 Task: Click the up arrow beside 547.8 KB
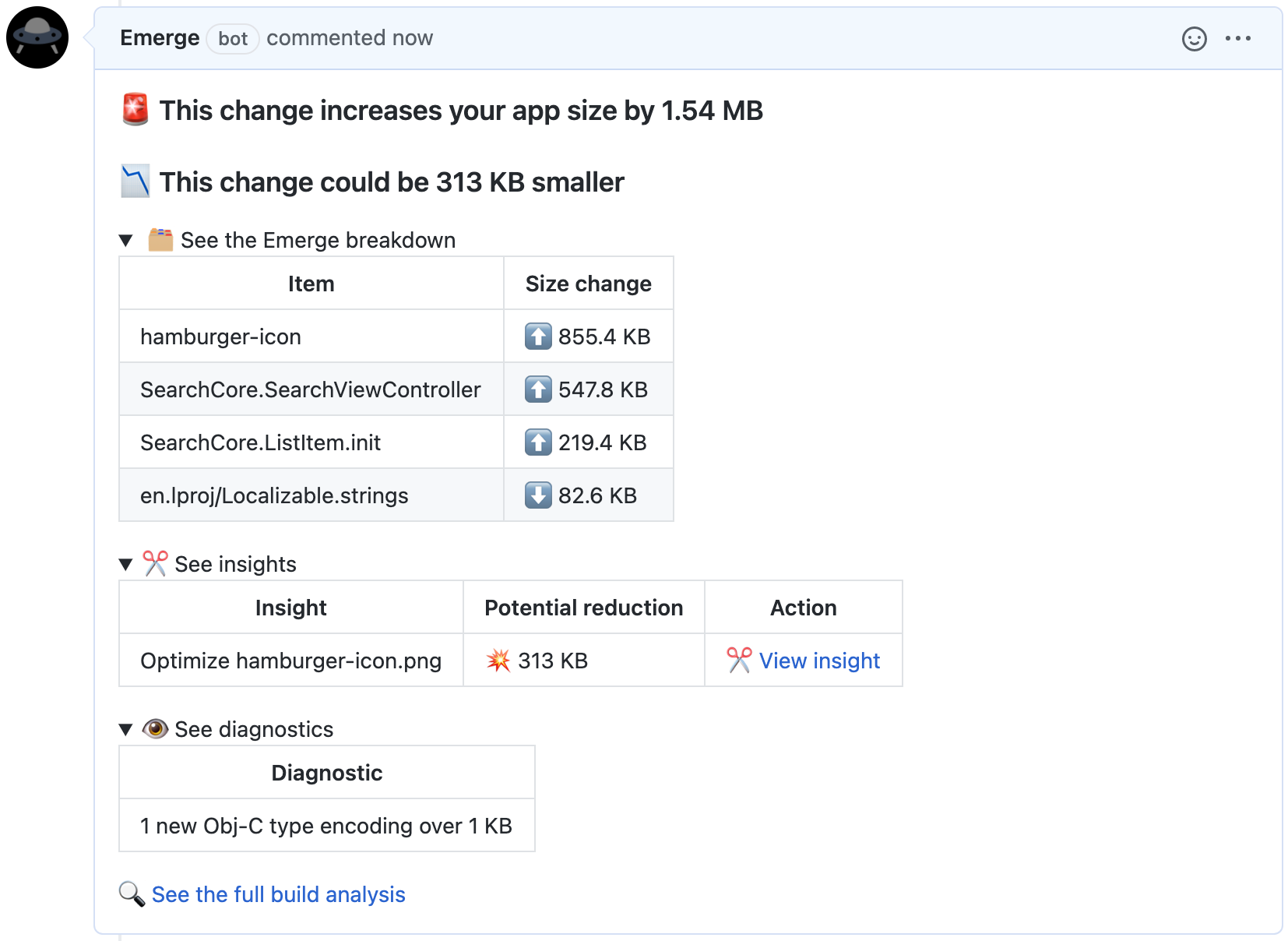click(x=538, y=389)
